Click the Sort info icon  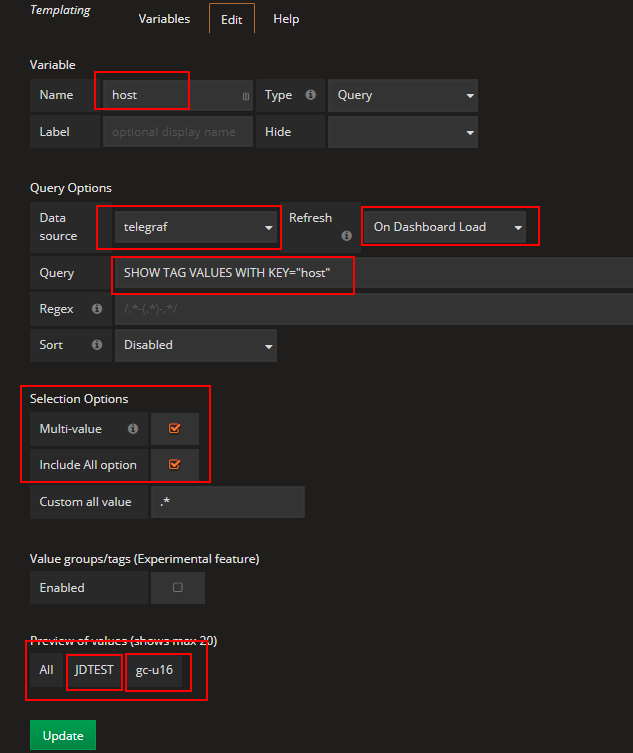tap(97, 345)
